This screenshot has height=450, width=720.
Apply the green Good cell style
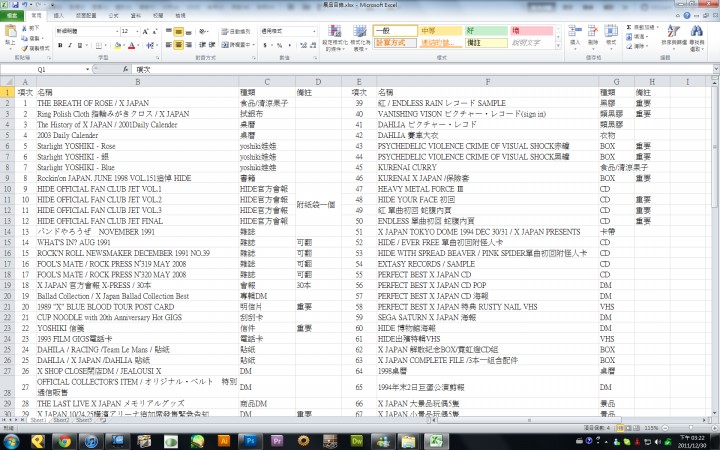[486, 31]
